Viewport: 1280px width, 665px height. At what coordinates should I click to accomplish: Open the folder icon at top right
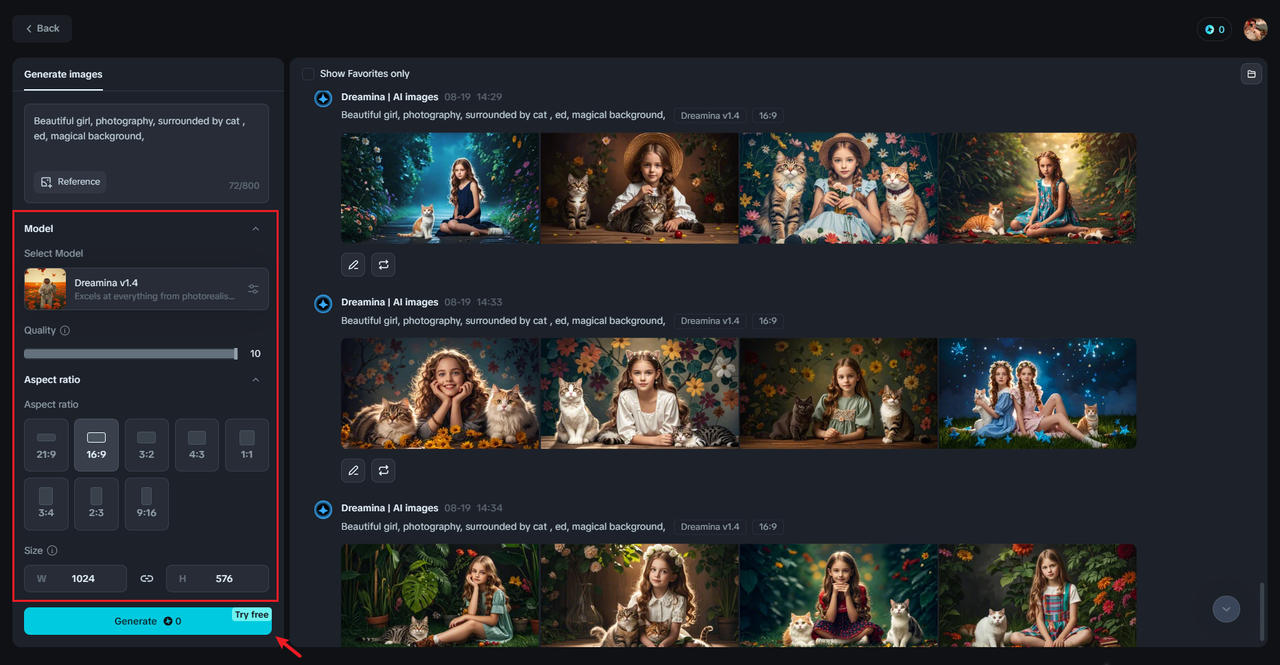[x=1251, y=74]
